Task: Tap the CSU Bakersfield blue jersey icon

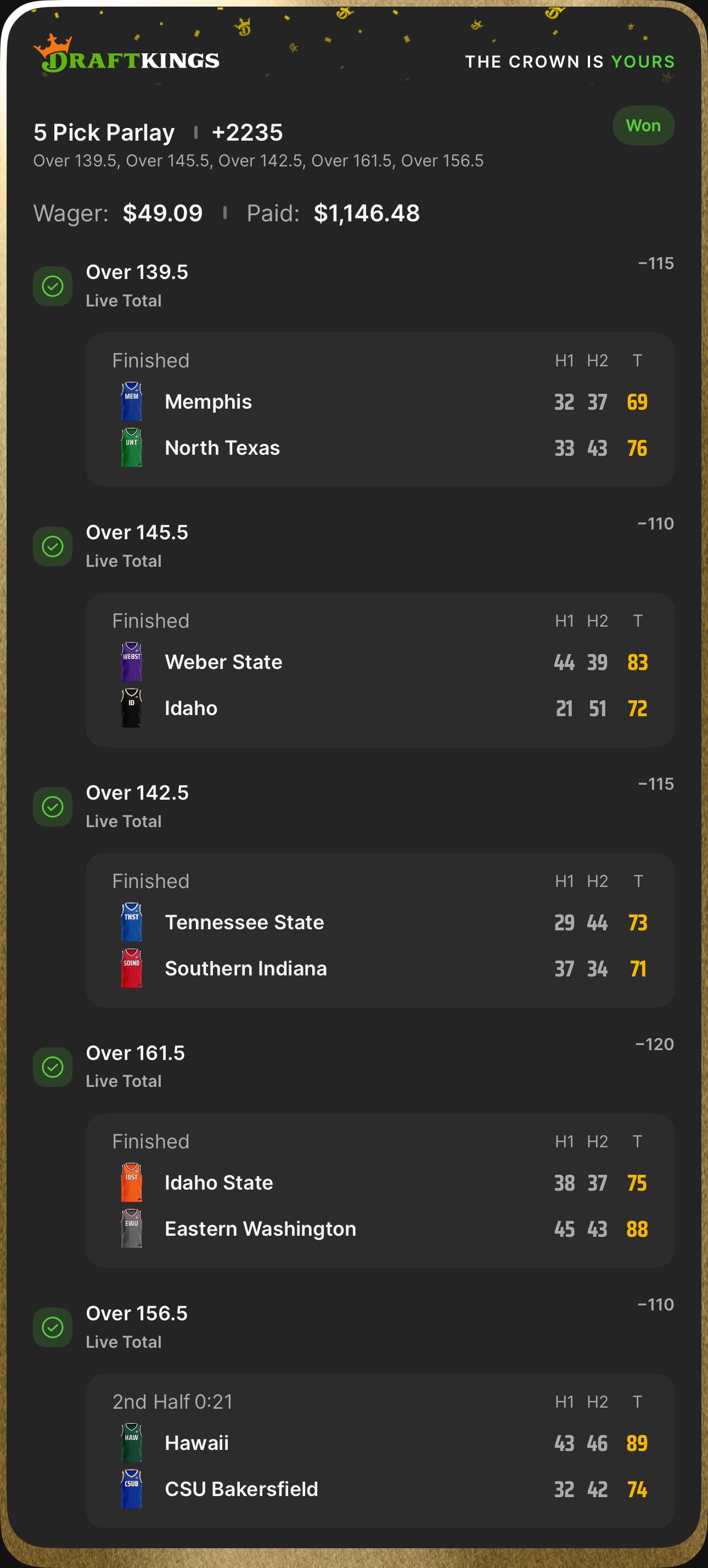Action: pyautogui.click(x=131, y=1489)
